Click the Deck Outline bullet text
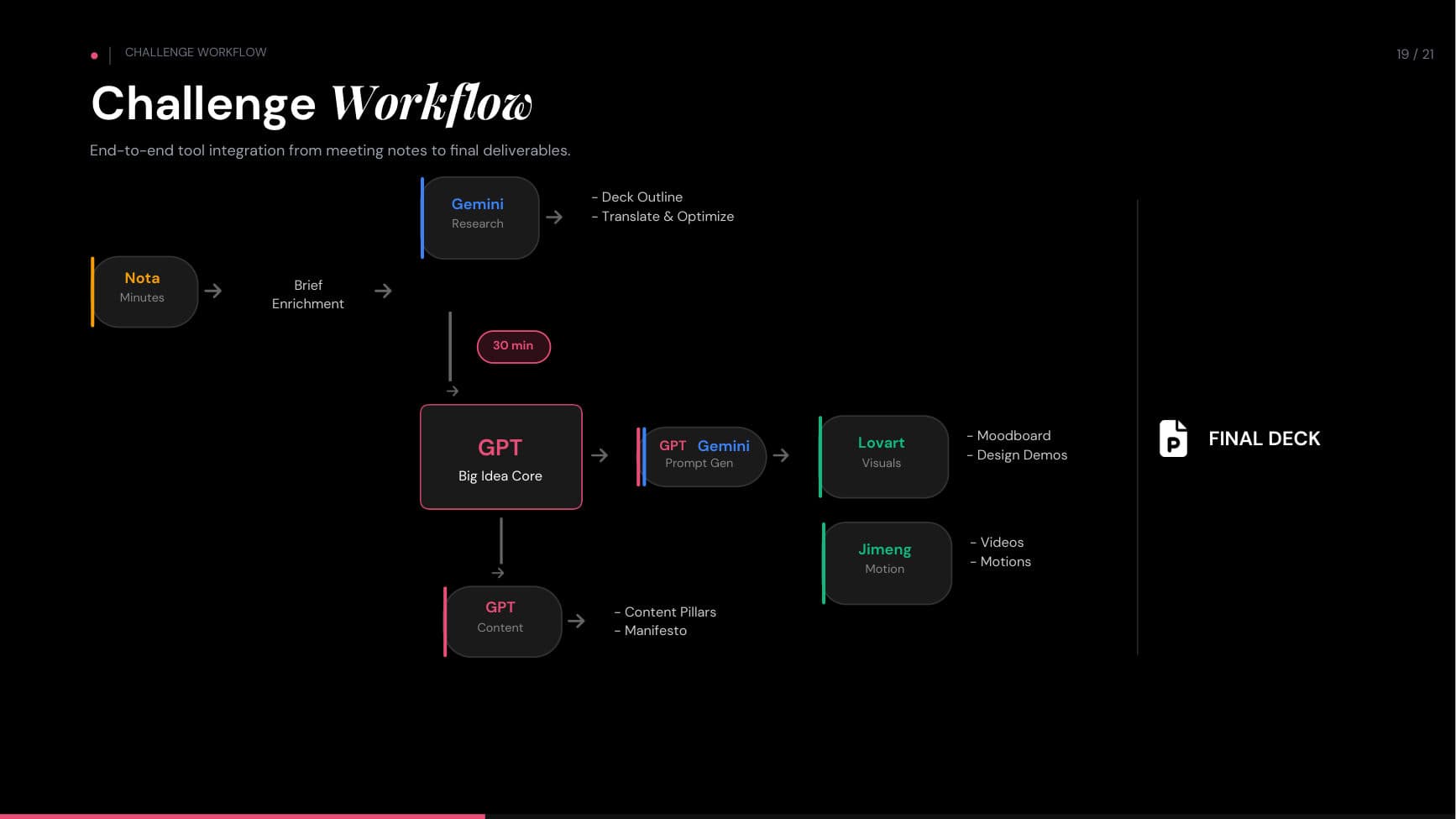Viewport: 1456px width, 819px height. [x=637, y=197]
